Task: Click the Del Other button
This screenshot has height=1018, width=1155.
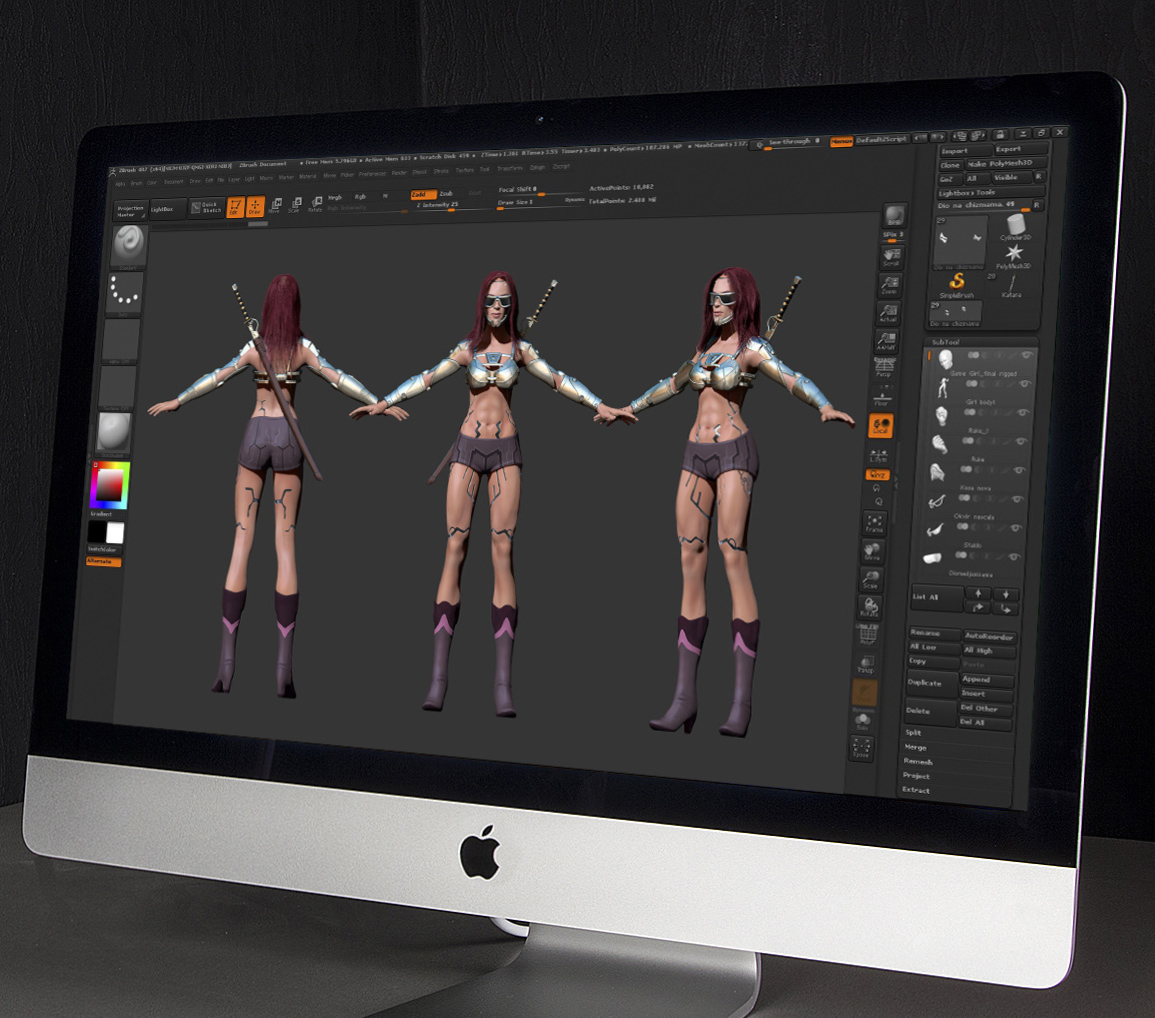Action: (986, 709)
